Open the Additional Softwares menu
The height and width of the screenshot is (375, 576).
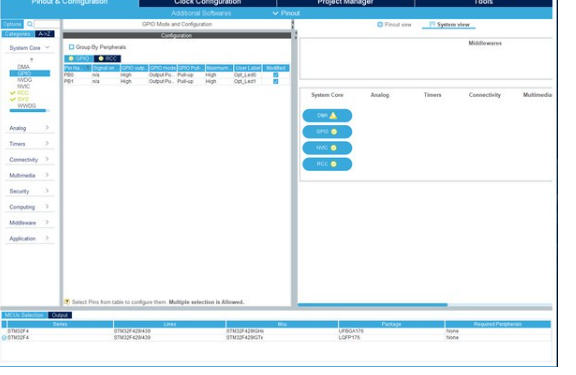(201, 13)
